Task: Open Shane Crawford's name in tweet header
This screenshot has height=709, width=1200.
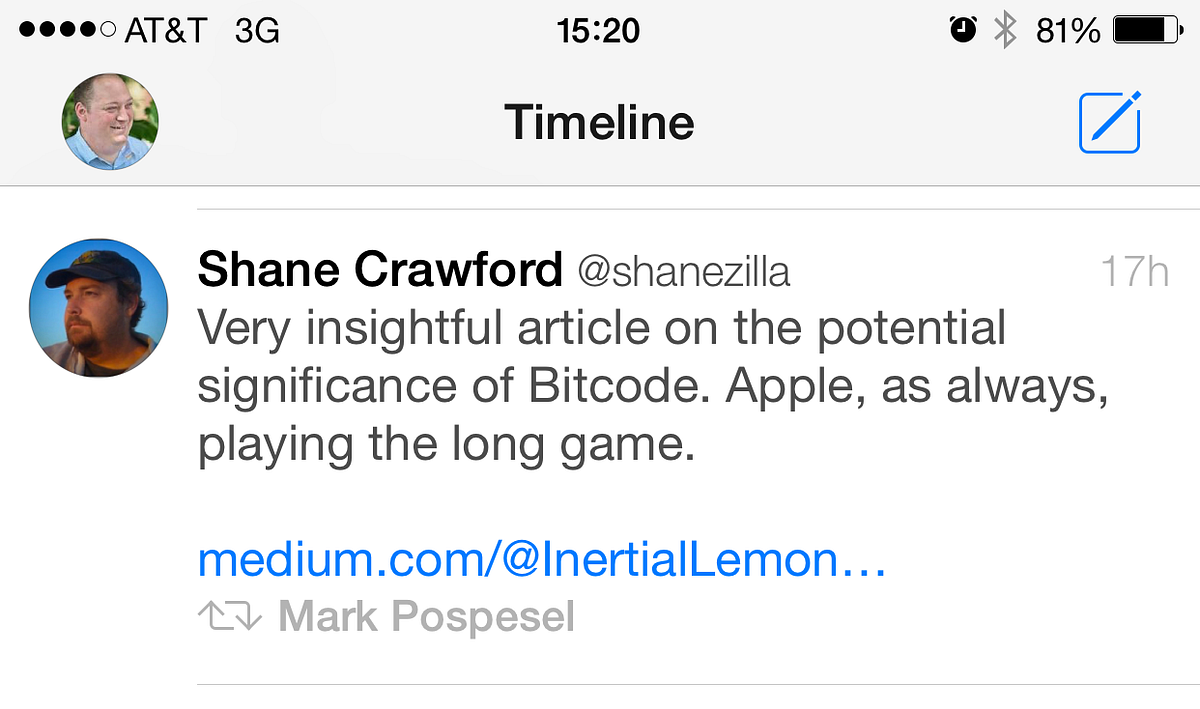Action: (380, 270)
